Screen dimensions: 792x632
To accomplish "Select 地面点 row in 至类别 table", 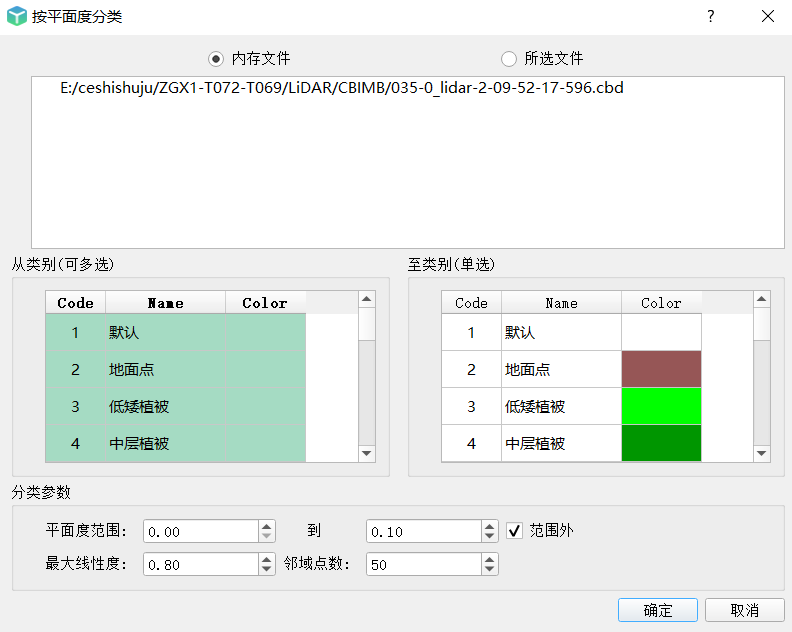I will tap(572, 369).
